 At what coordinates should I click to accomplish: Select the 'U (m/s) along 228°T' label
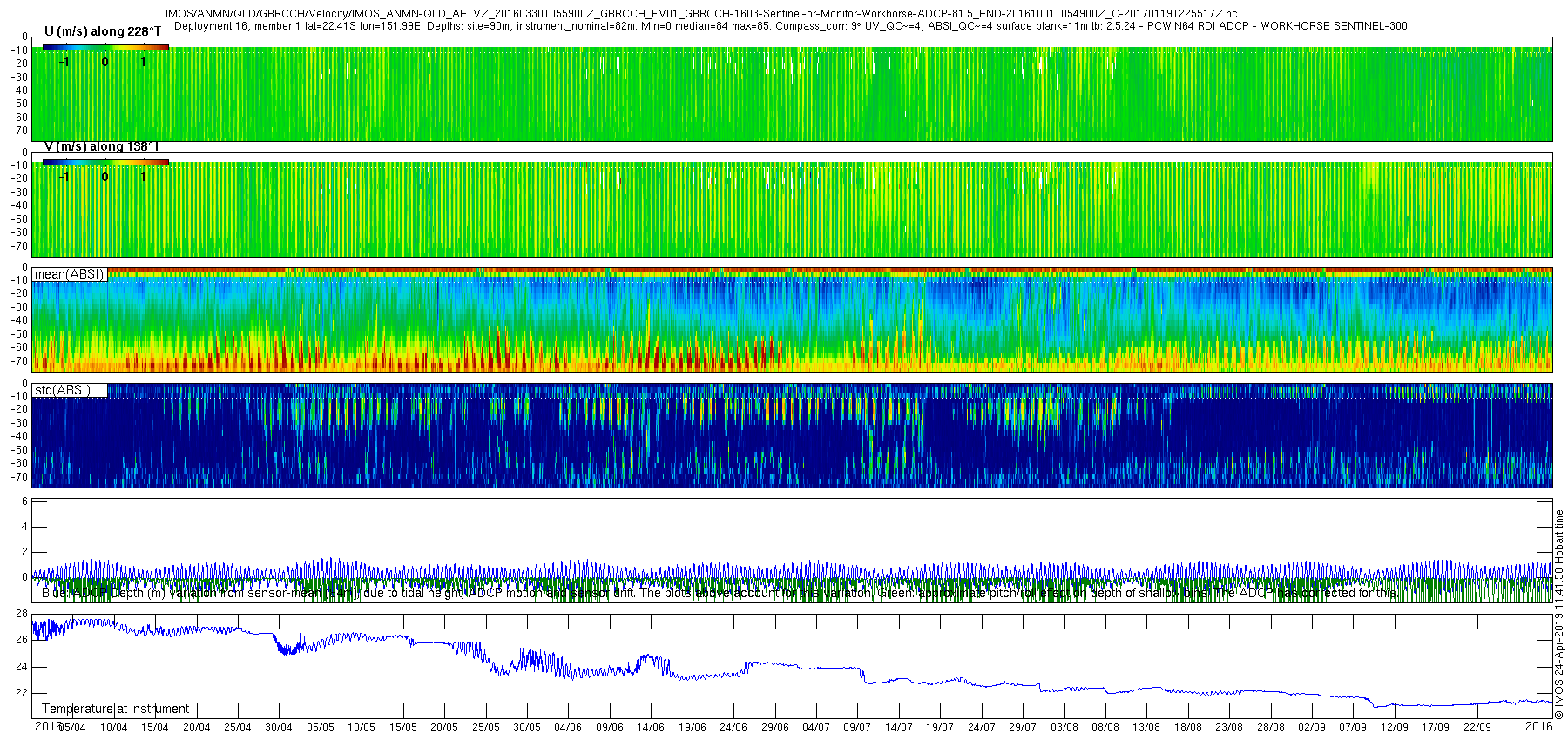point(103,31)
